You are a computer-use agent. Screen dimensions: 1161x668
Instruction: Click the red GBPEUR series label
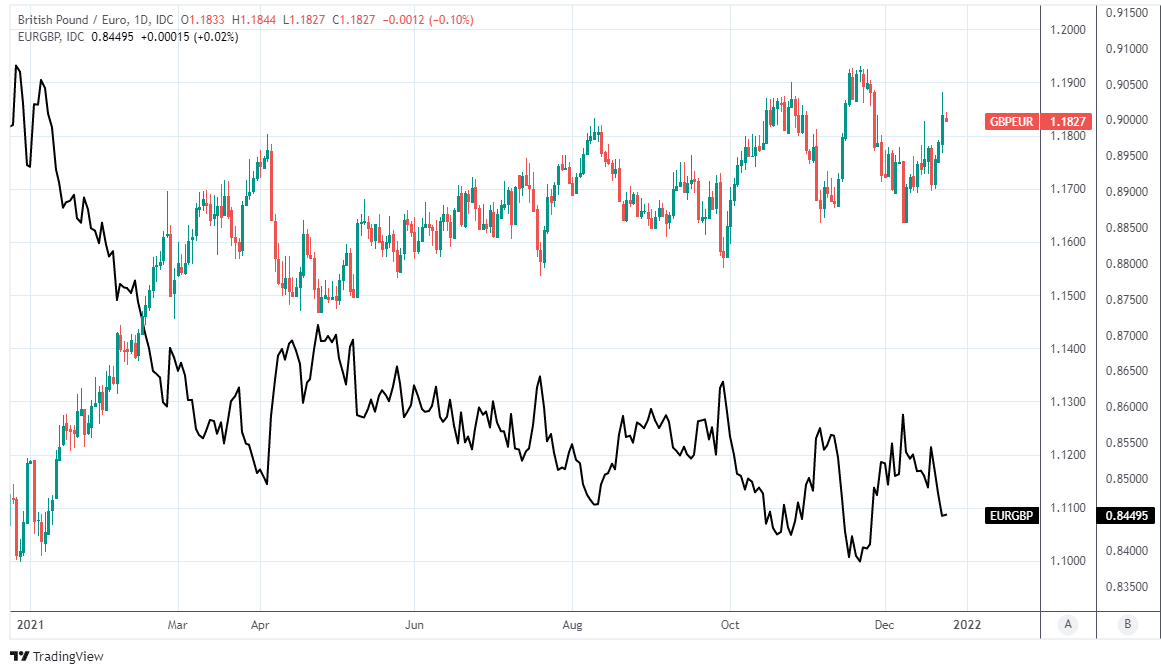point(1011,121)
